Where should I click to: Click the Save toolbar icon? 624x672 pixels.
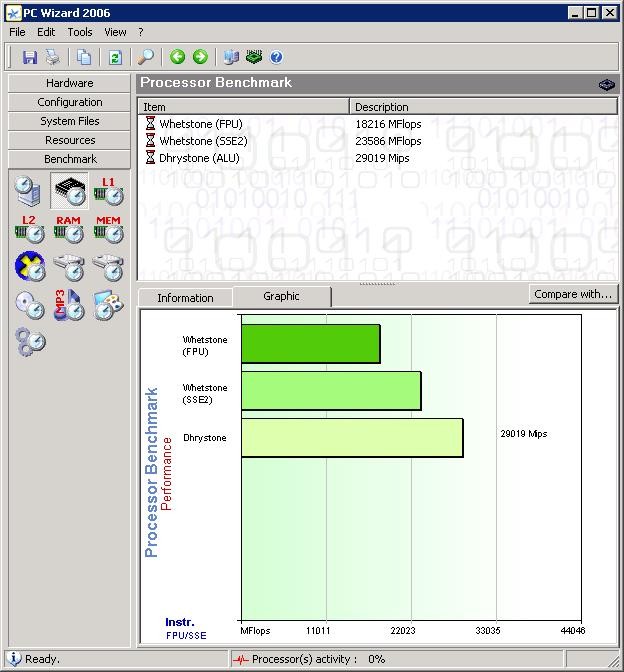pyautogui.click(x=30, y=57)
